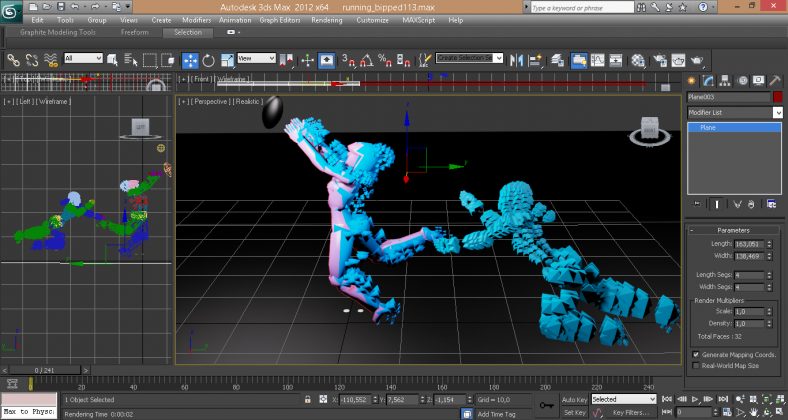The width and height of the screenshot is (788, 420).
Task: Open the Graph Editors menu
Action: tap(280, 19)
